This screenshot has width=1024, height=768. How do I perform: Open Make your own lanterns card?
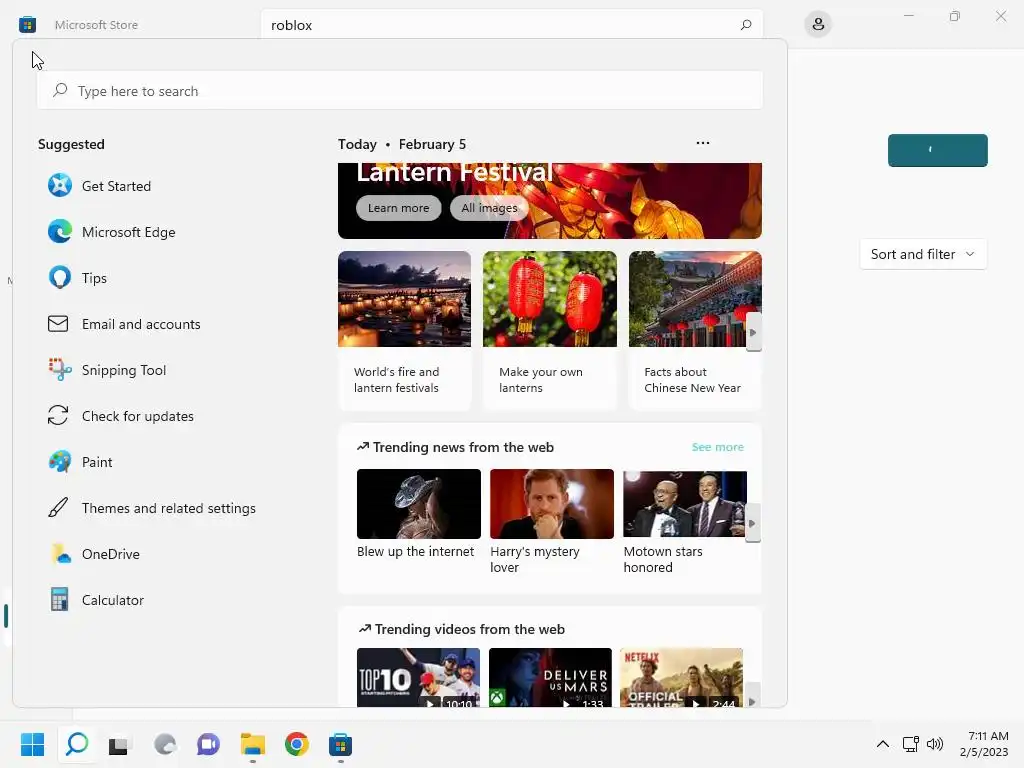pos(549,330)
